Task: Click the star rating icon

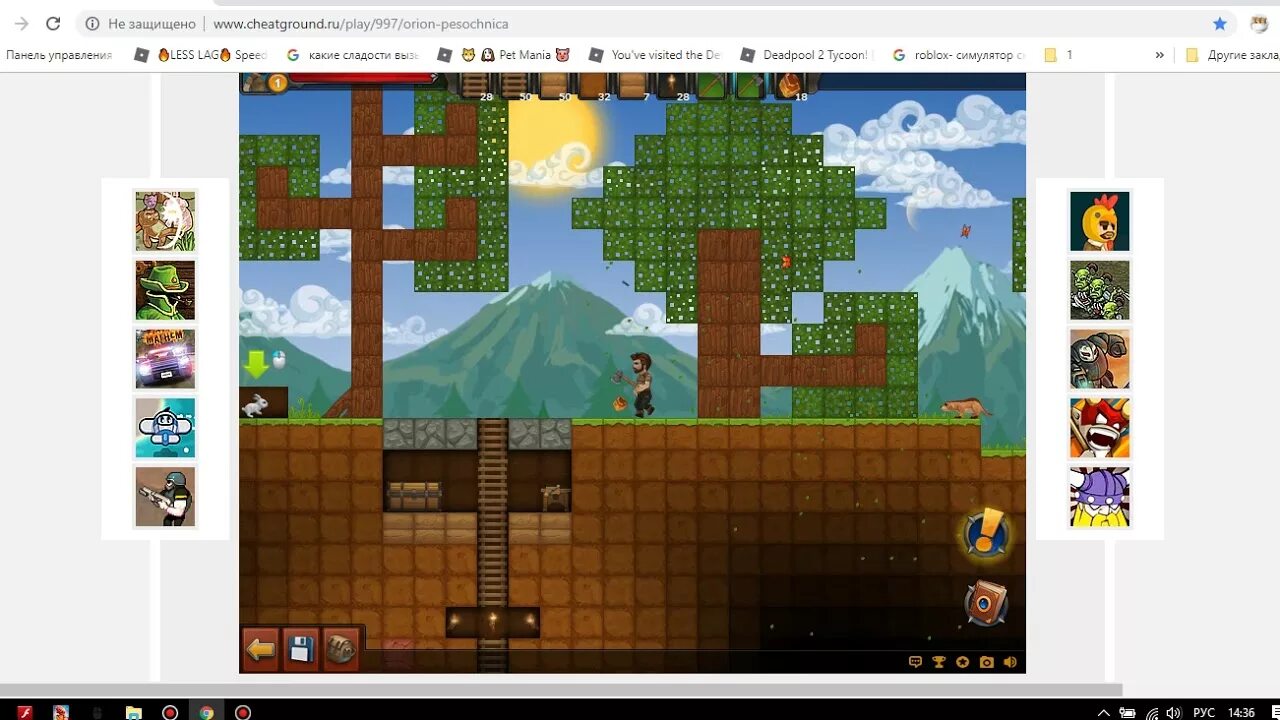Action: (963, 662)
